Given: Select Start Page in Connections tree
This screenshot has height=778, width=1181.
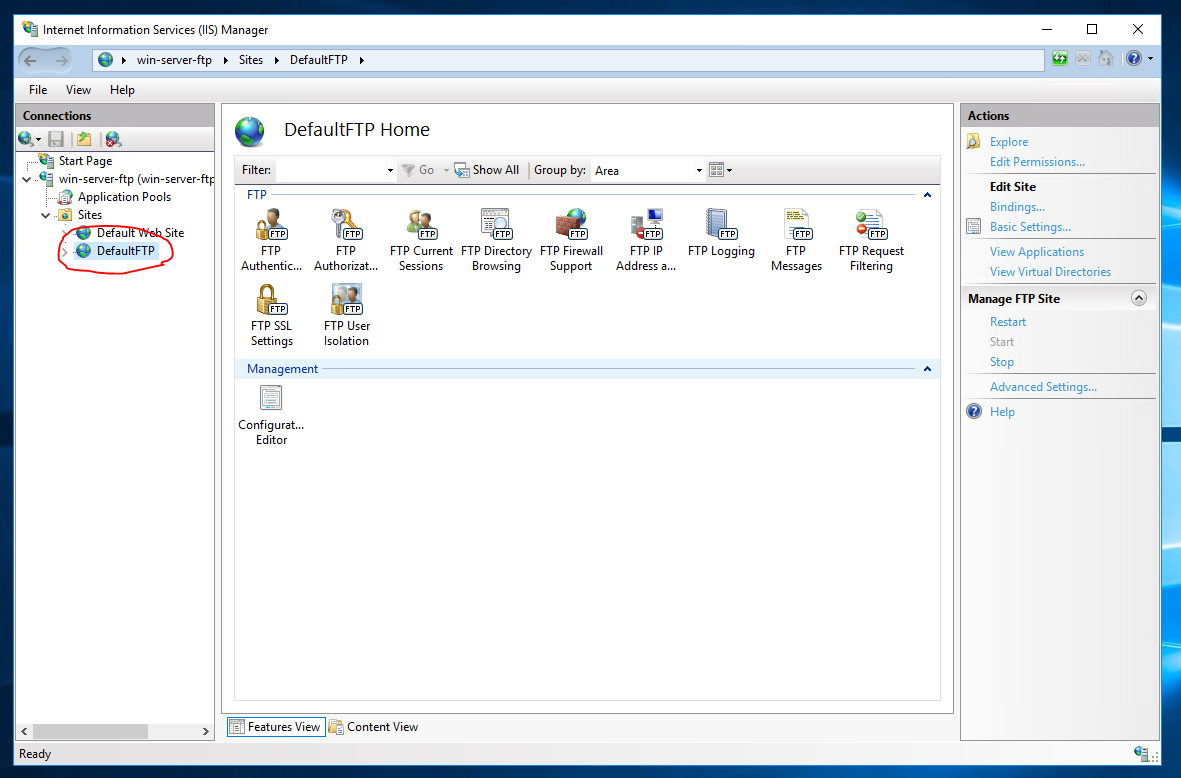Looking at the screenshot, I should pyautogui.click(x=85, y=161).
